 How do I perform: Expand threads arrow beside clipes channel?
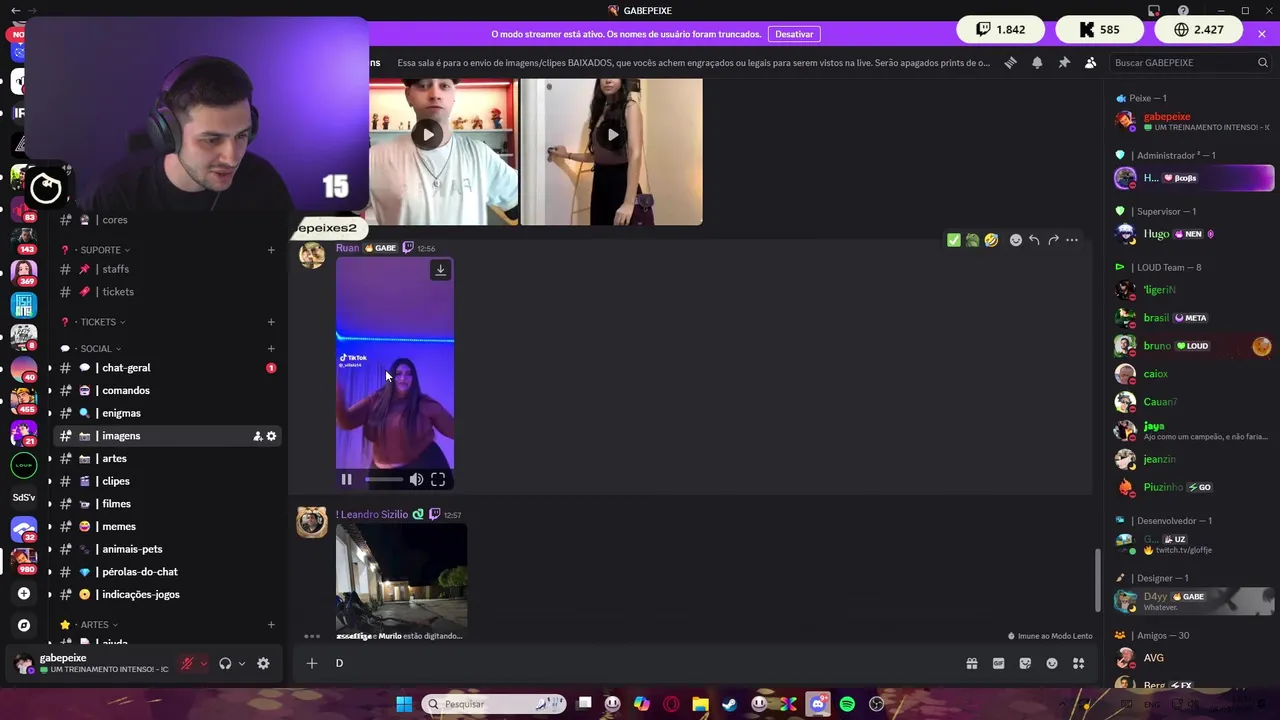point(50,481)
